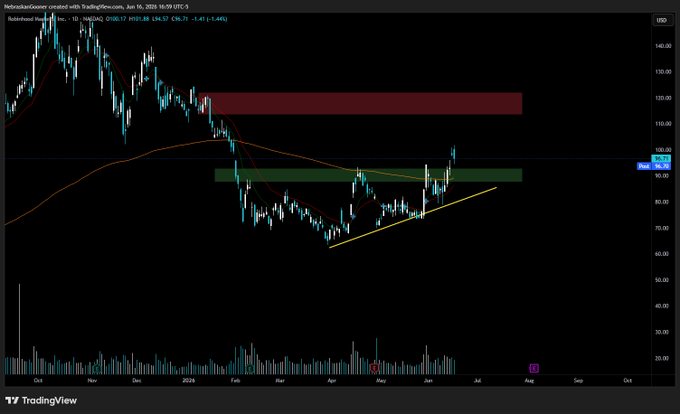Select the yellow ascending trendline

413,218
